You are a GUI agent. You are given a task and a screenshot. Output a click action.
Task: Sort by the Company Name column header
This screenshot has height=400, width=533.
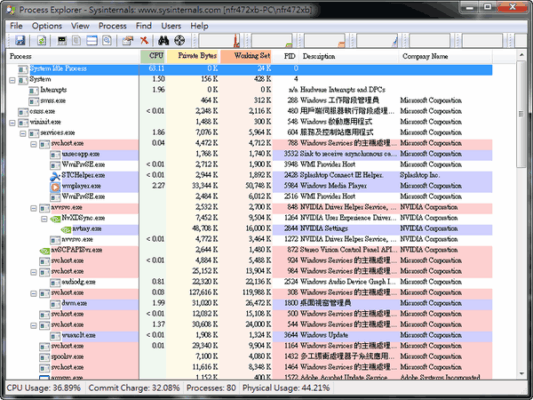445,56
